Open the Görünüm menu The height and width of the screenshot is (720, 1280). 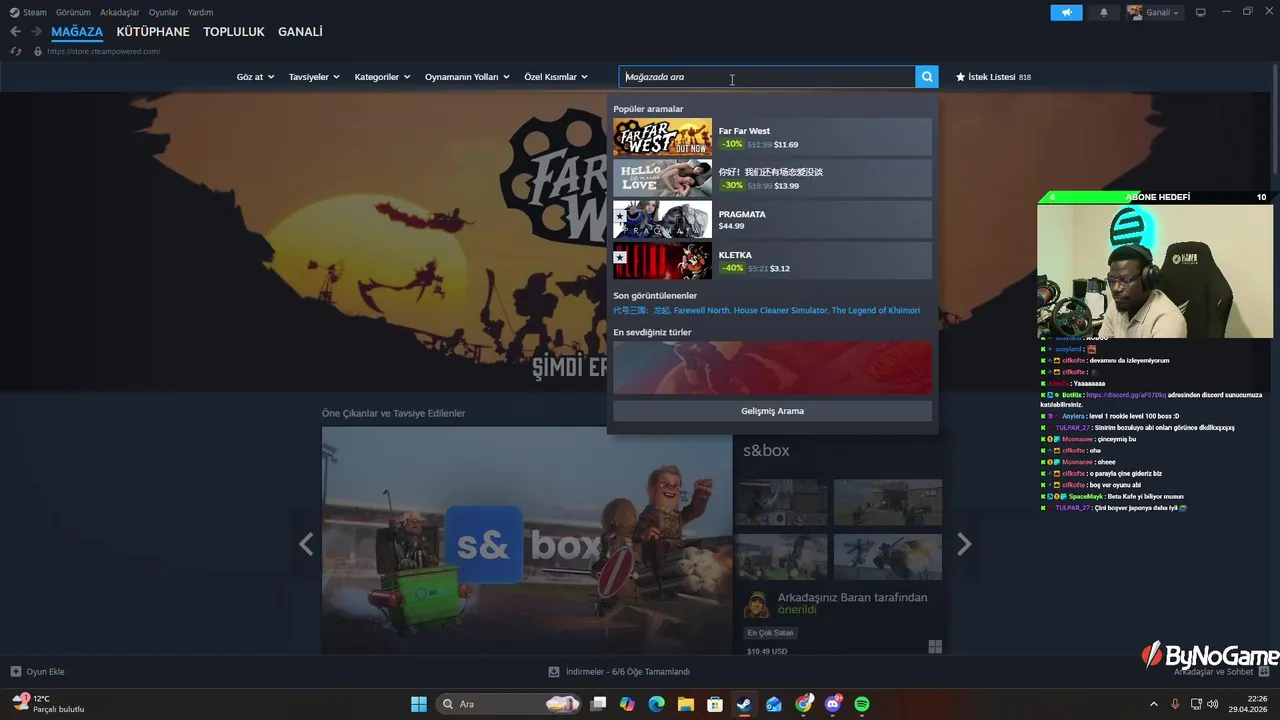[73, 12]
